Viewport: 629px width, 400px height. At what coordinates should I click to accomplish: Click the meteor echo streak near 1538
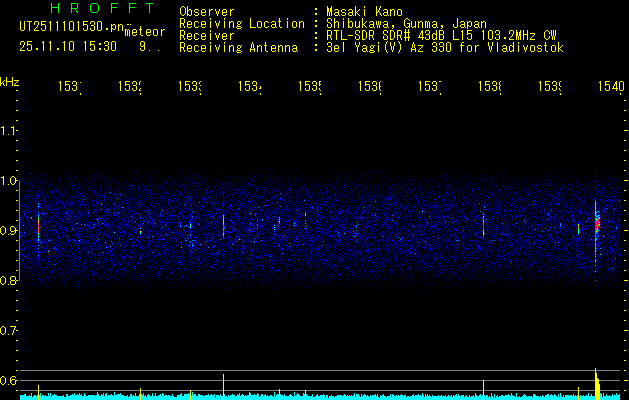pos(483,227)
